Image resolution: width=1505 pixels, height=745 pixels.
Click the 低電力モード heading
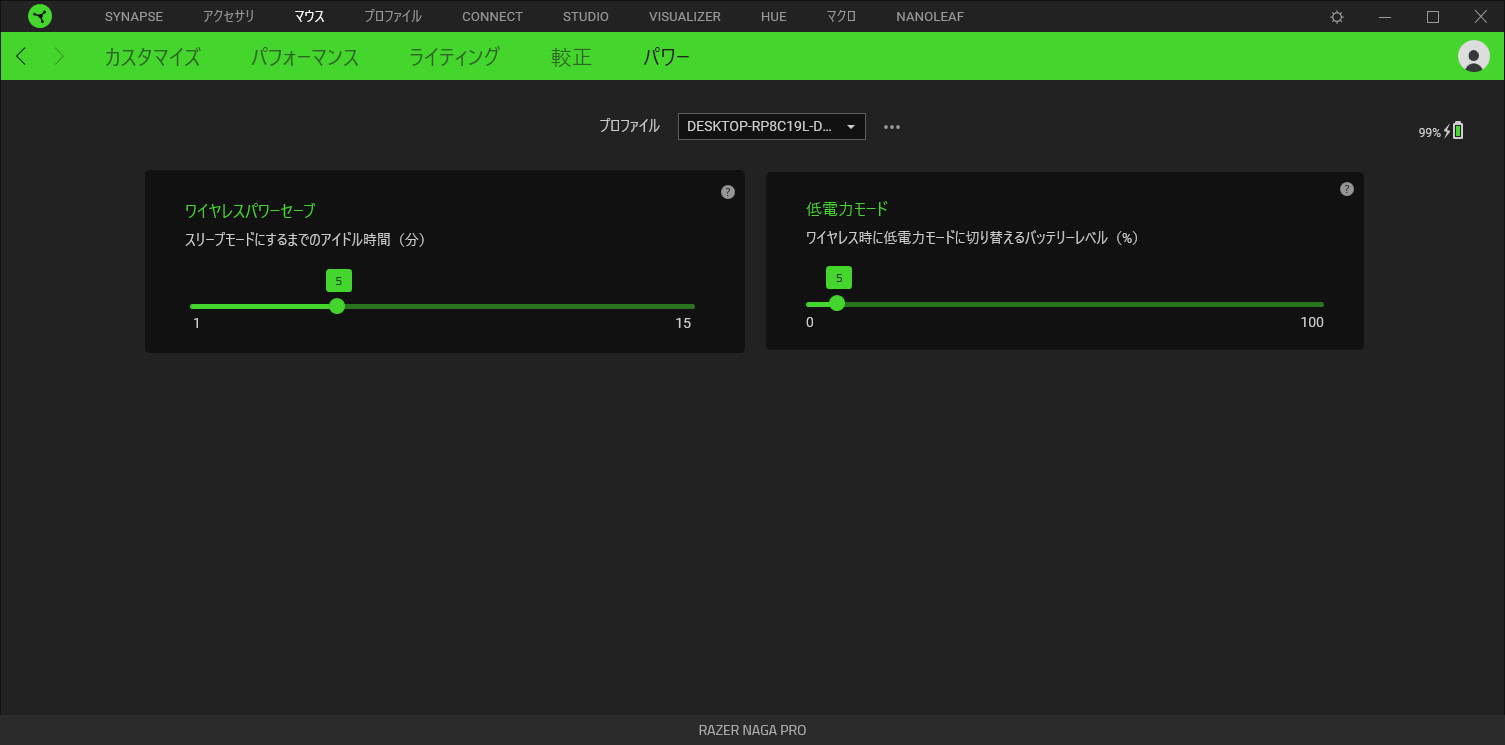click(847, 208)
